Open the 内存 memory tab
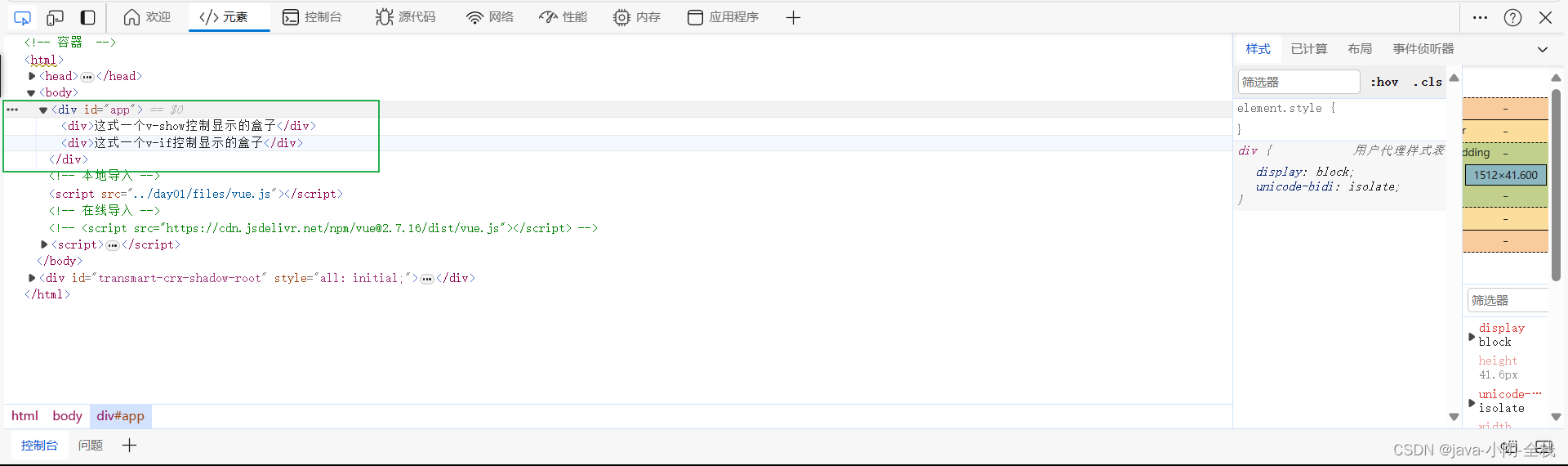The image size is (1568, 466). 637,17
